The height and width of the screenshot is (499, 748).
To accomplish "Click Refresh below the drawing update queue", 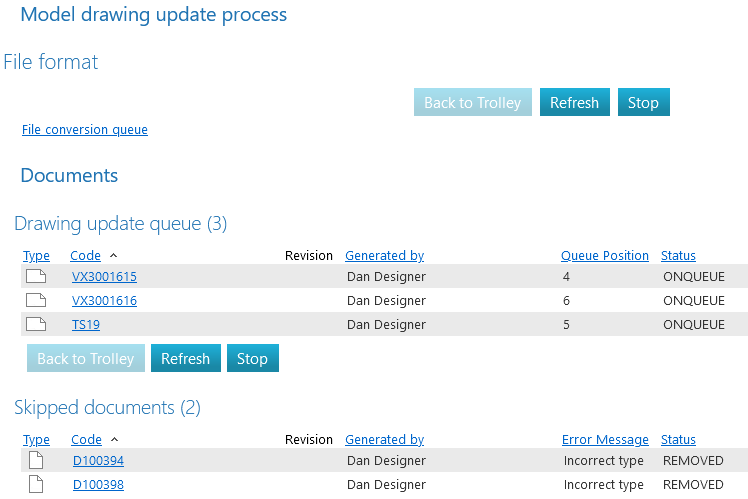I will tap(185, 359).
